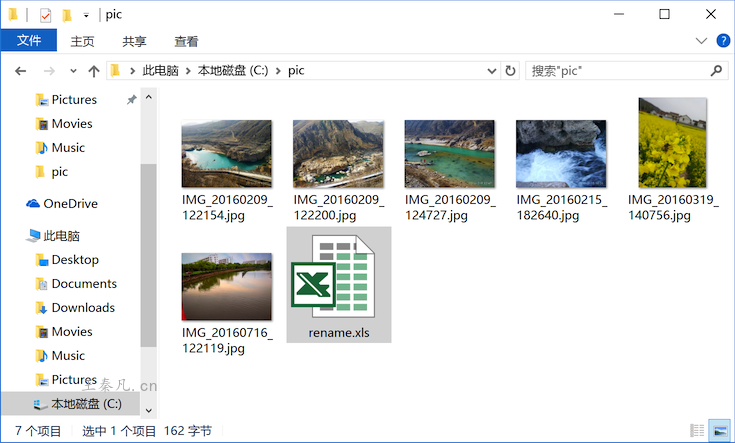Go up one folder level arrow
Viewport: 735px width, 443px height.
[x=94, y=71]
